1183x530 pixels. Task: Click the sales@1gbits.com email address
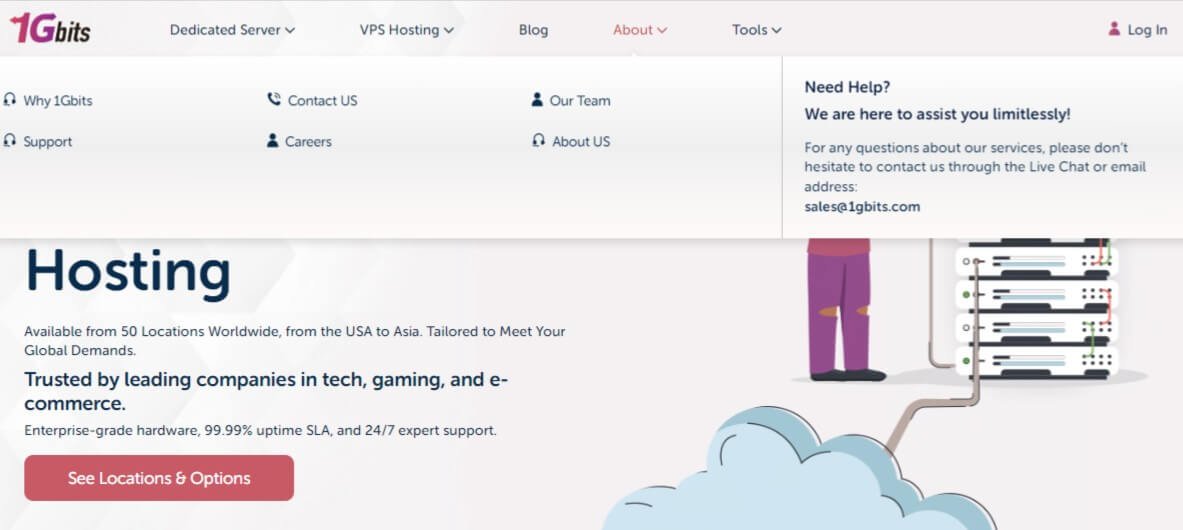(862, 206)
